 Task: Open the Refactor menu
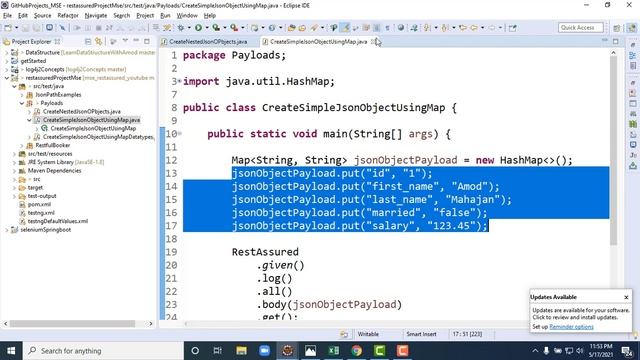(68, 16)
